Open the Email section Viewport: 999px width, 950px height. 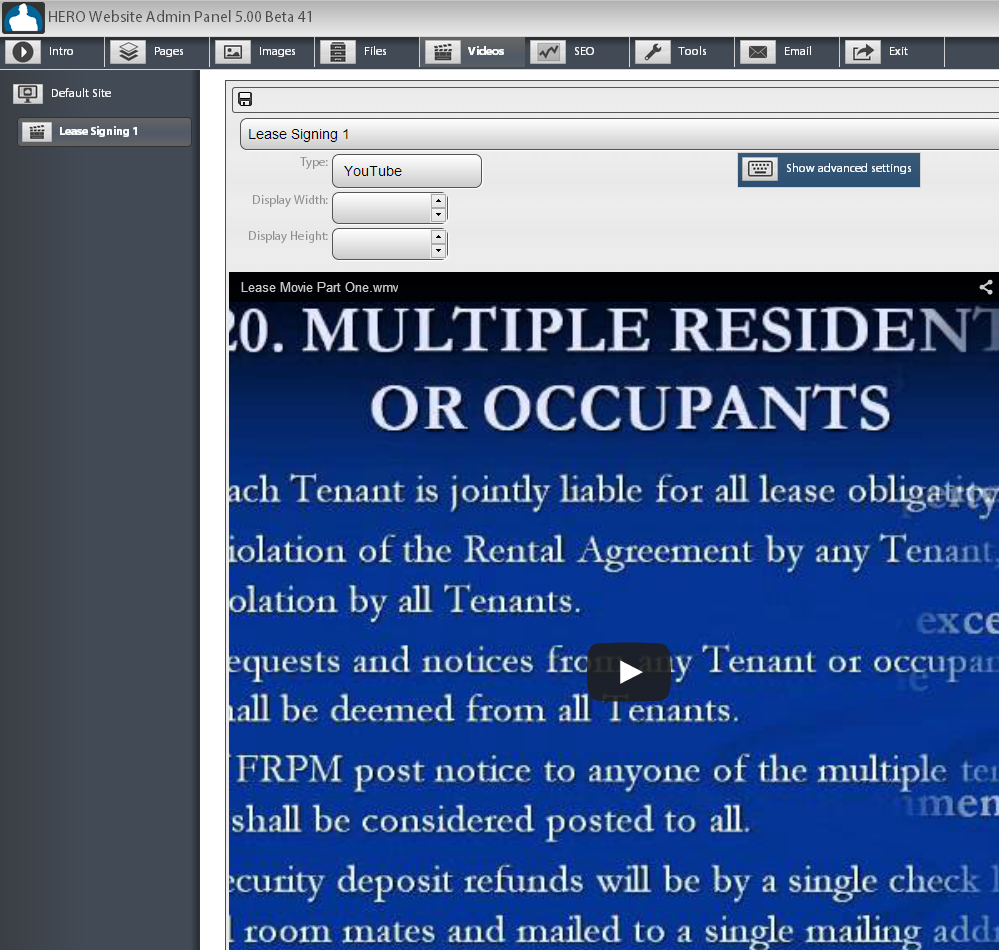coord(787,52)
